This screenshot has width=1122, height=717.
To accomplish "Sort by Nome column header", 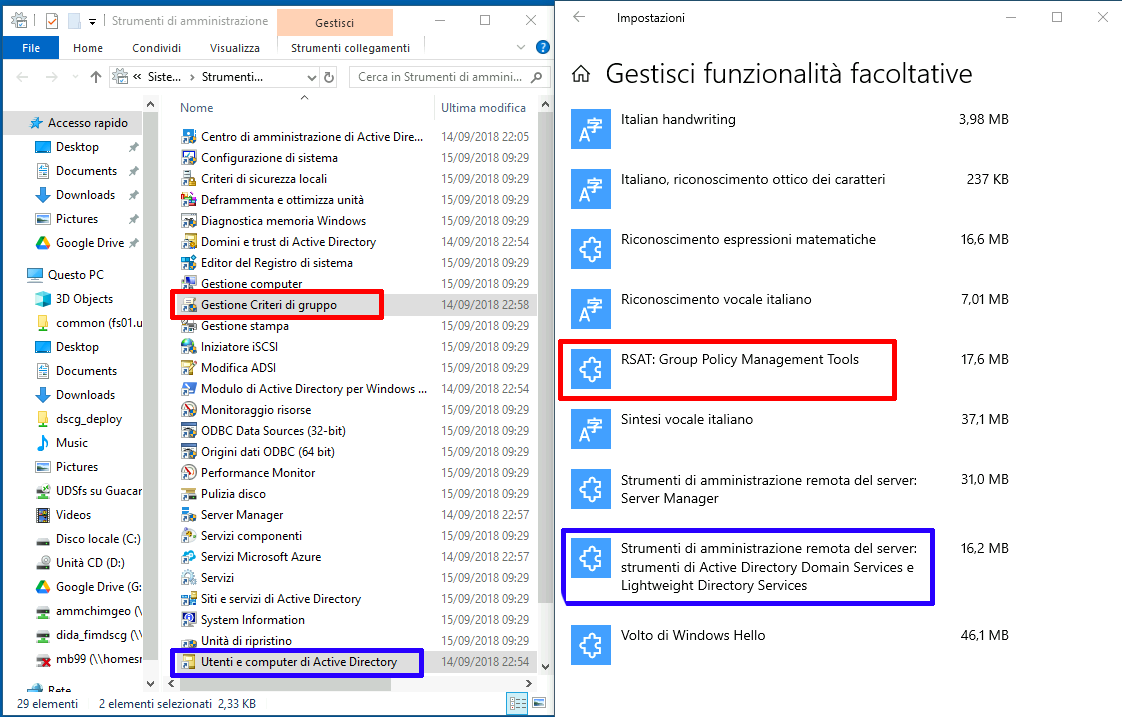I will 197,108.
